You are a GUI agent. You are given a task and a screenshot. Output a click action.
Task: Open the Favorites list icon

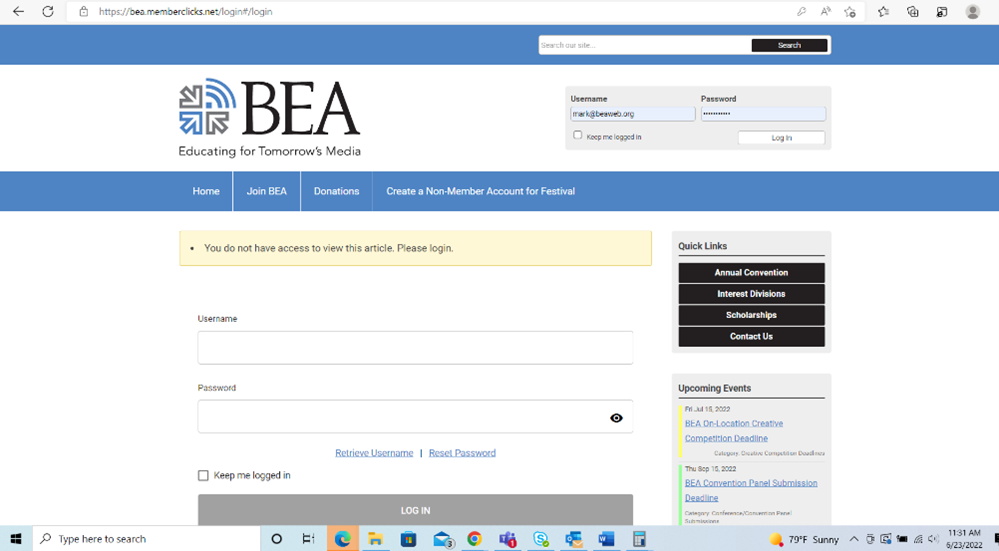883,12
